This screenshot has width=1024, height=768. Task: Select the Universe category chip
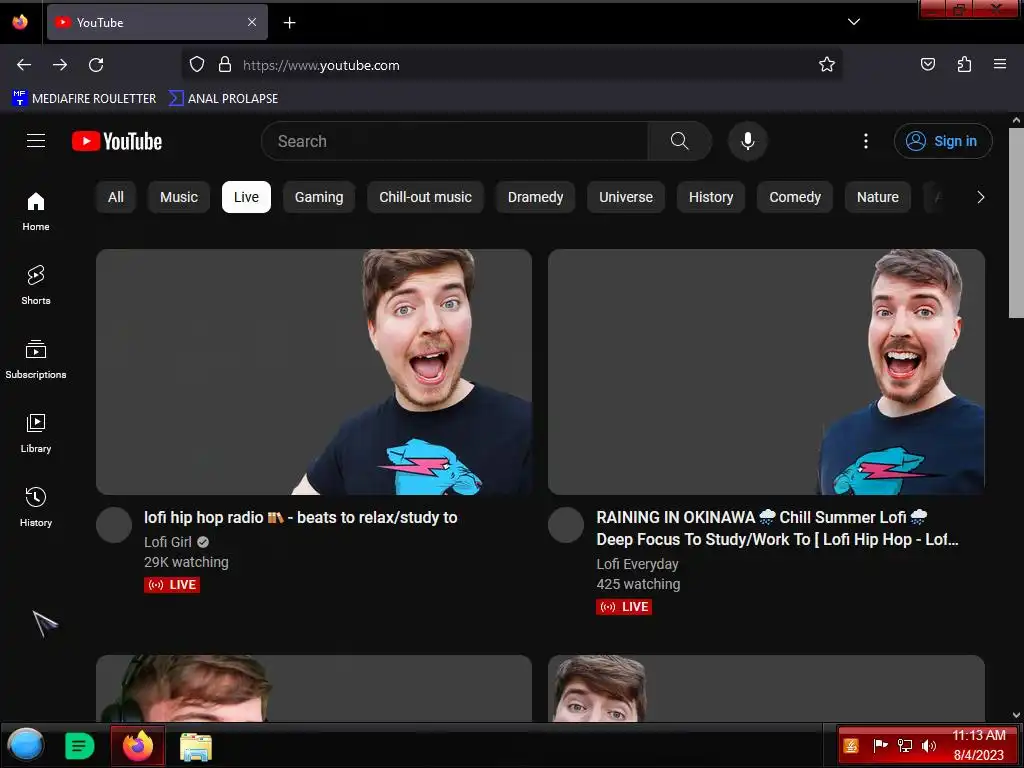[626, 197]
